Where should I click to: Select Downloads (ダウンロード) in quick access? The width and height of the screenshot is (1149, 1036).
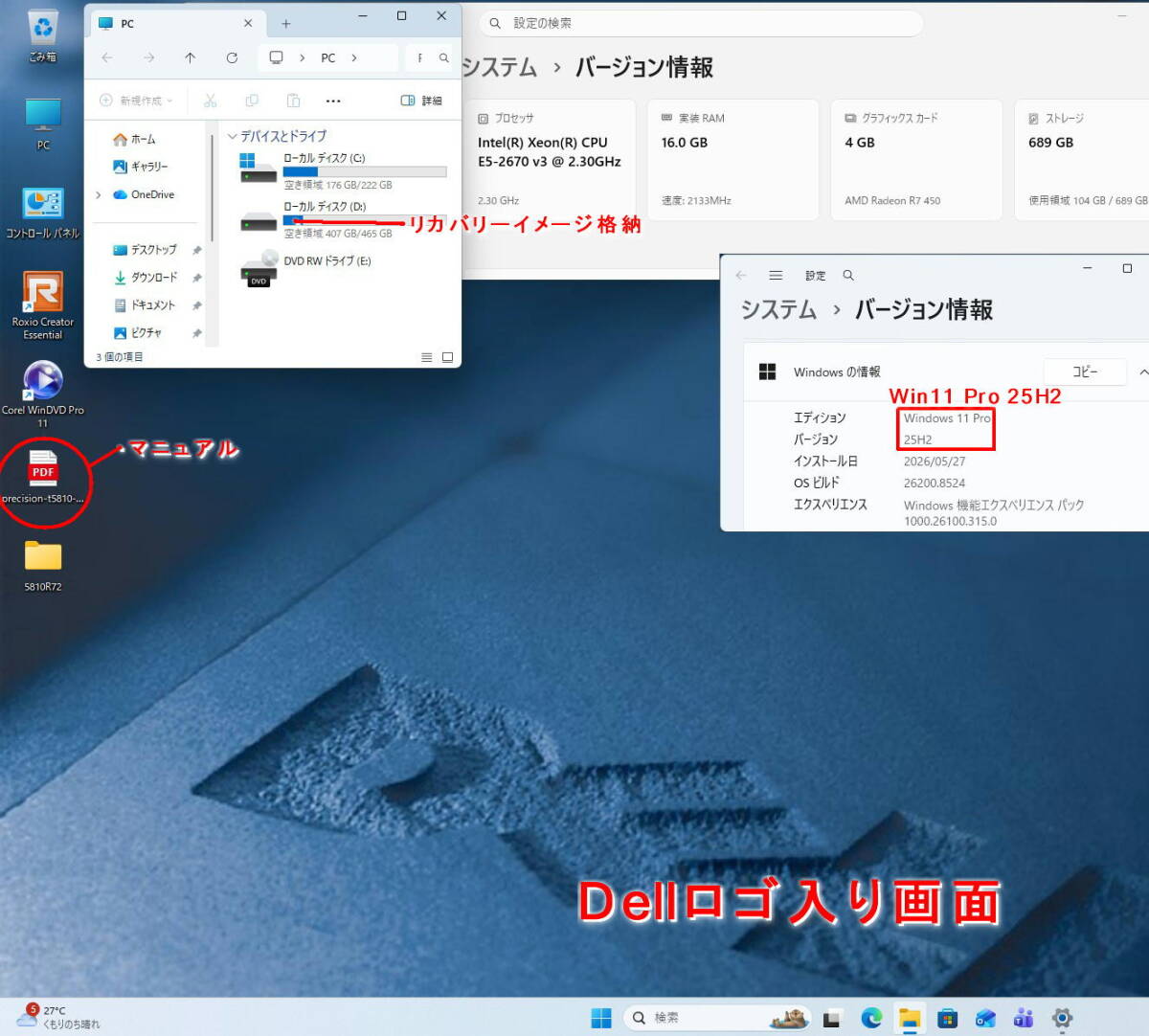pos(145,278)
